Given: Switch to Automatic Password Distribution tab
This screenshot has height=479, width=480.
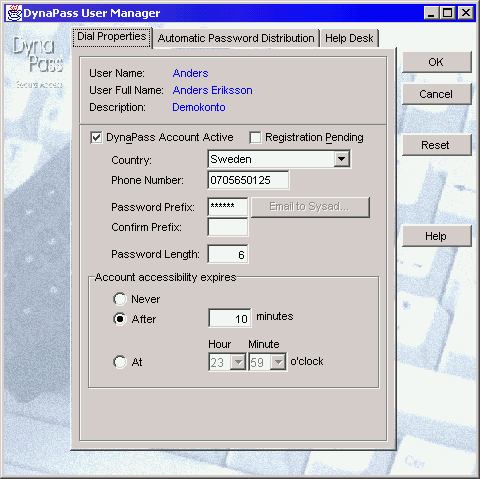Looking at the screenshot, I should click(236, 38).
